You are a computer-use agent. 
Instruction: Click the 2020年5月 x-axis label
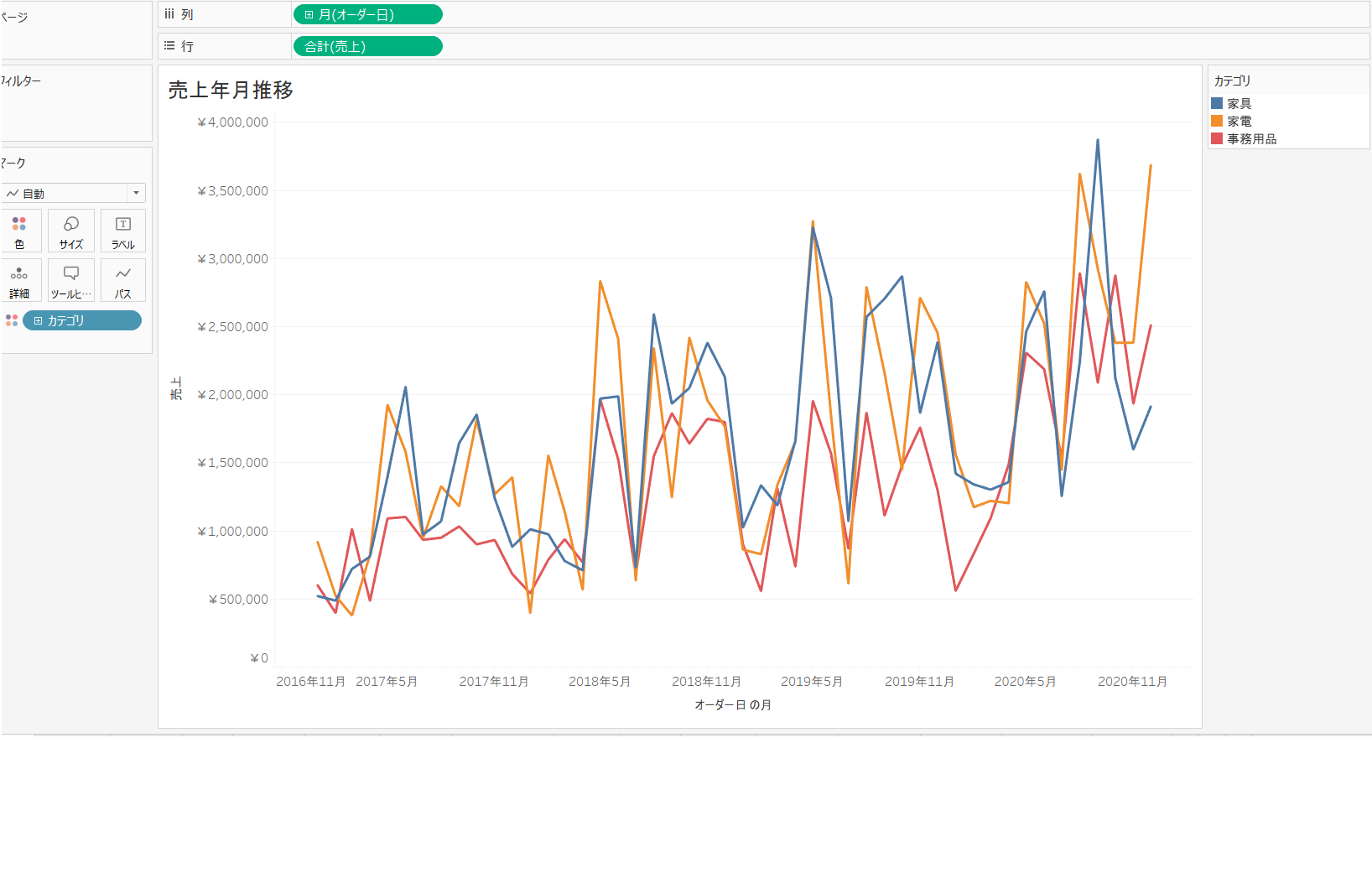[1025, 682]
